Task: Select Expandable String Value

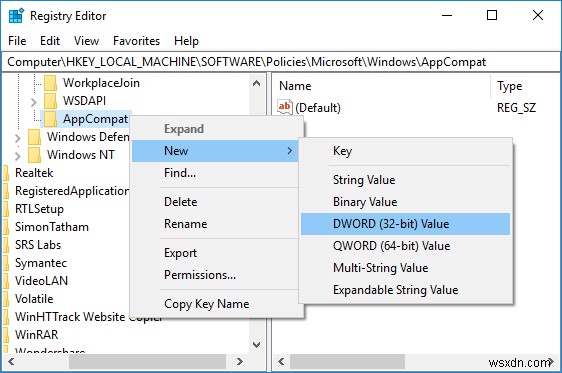Action: click(405, 290)
